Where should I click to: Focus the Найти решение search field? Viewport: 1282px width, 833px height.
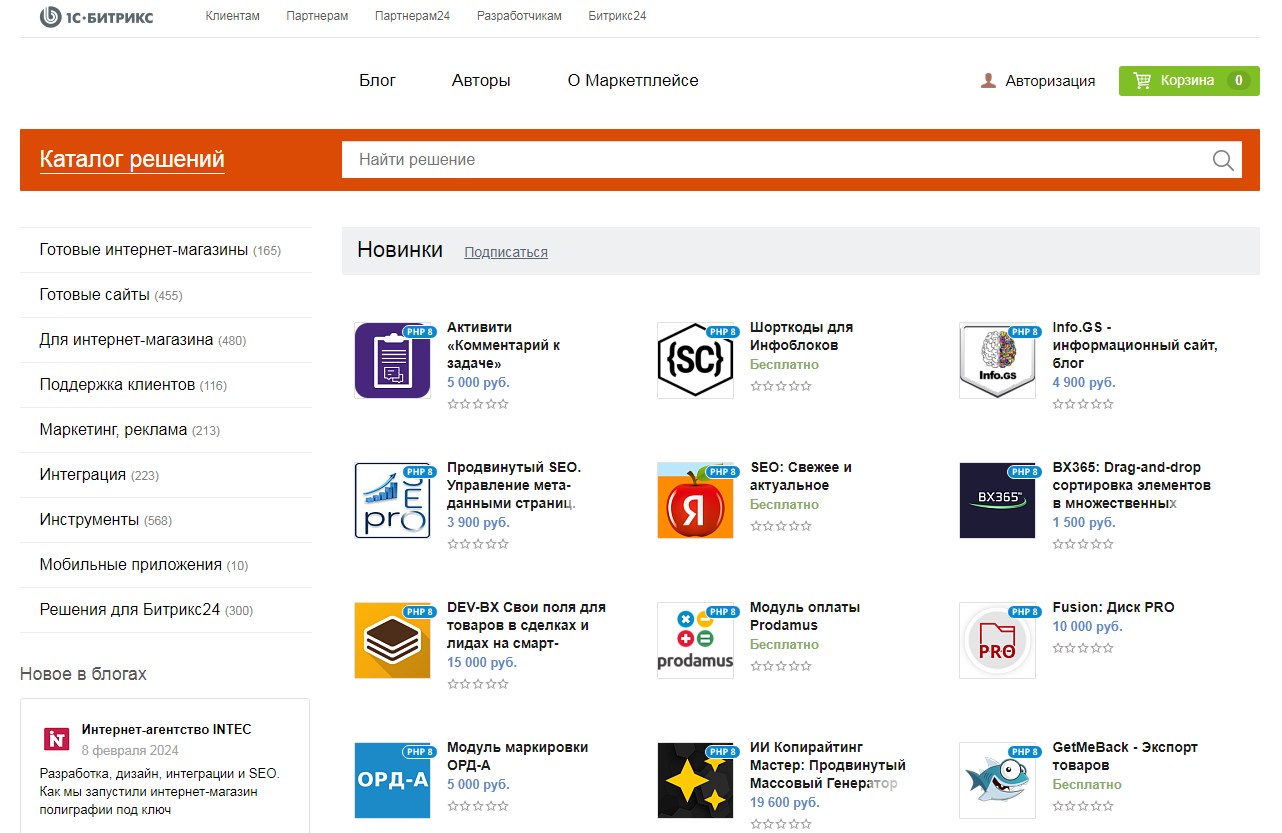(776, 160)
